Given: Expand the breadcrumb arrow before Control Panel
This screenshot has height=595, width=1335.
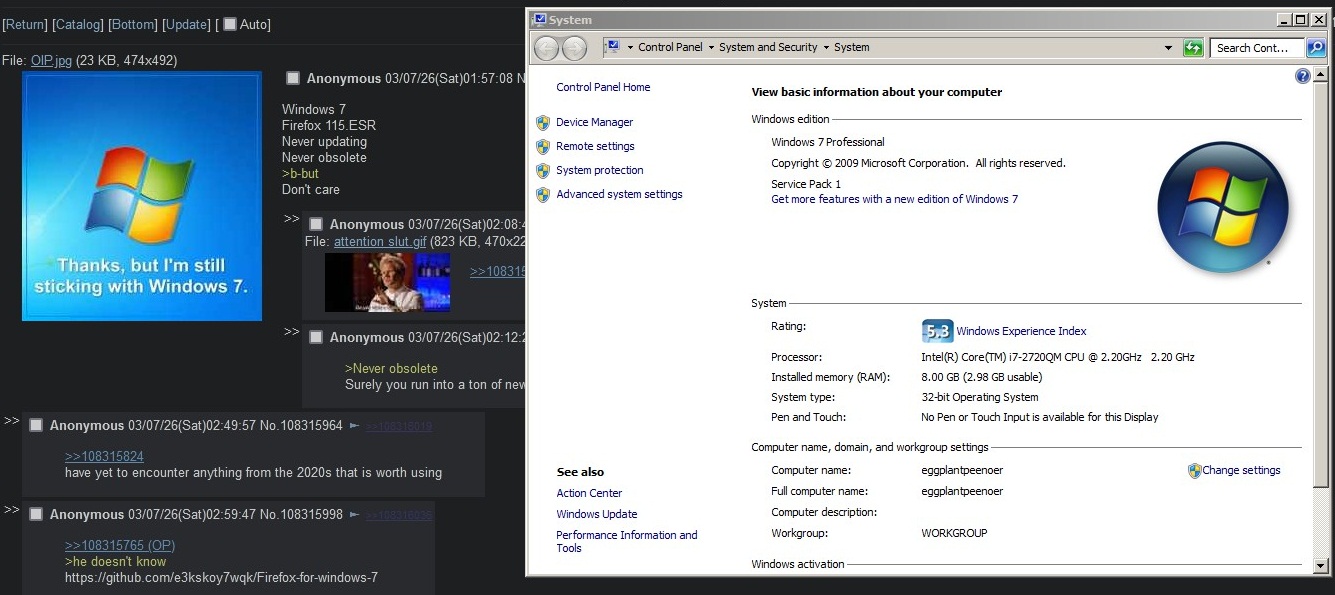Looking at the screenshot, I should [x=630, y=48].
